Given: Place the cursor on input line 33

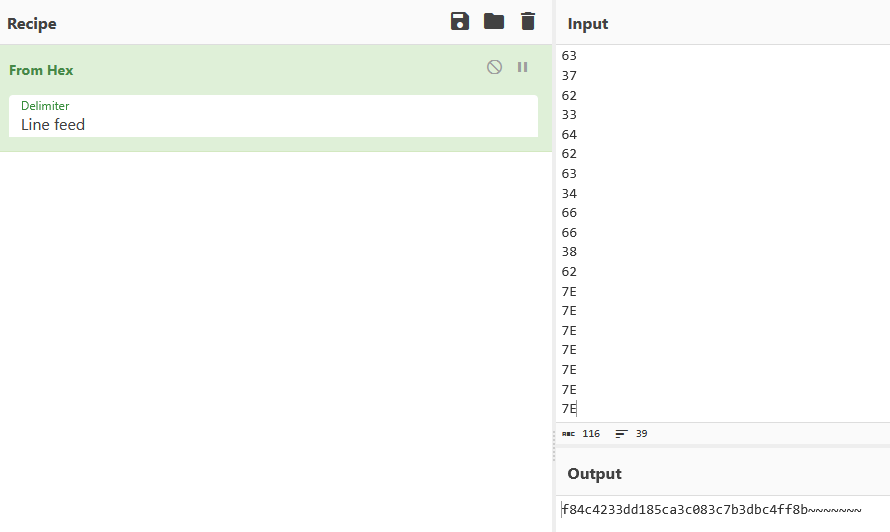Looking at the screenshot, I should 569,115.
